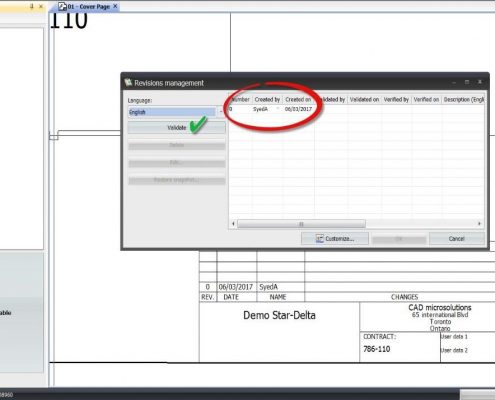The width and height of the screenshot is (495, 400).
Task: Maximize the Revisions management window
Action: [x=467, y=82]
